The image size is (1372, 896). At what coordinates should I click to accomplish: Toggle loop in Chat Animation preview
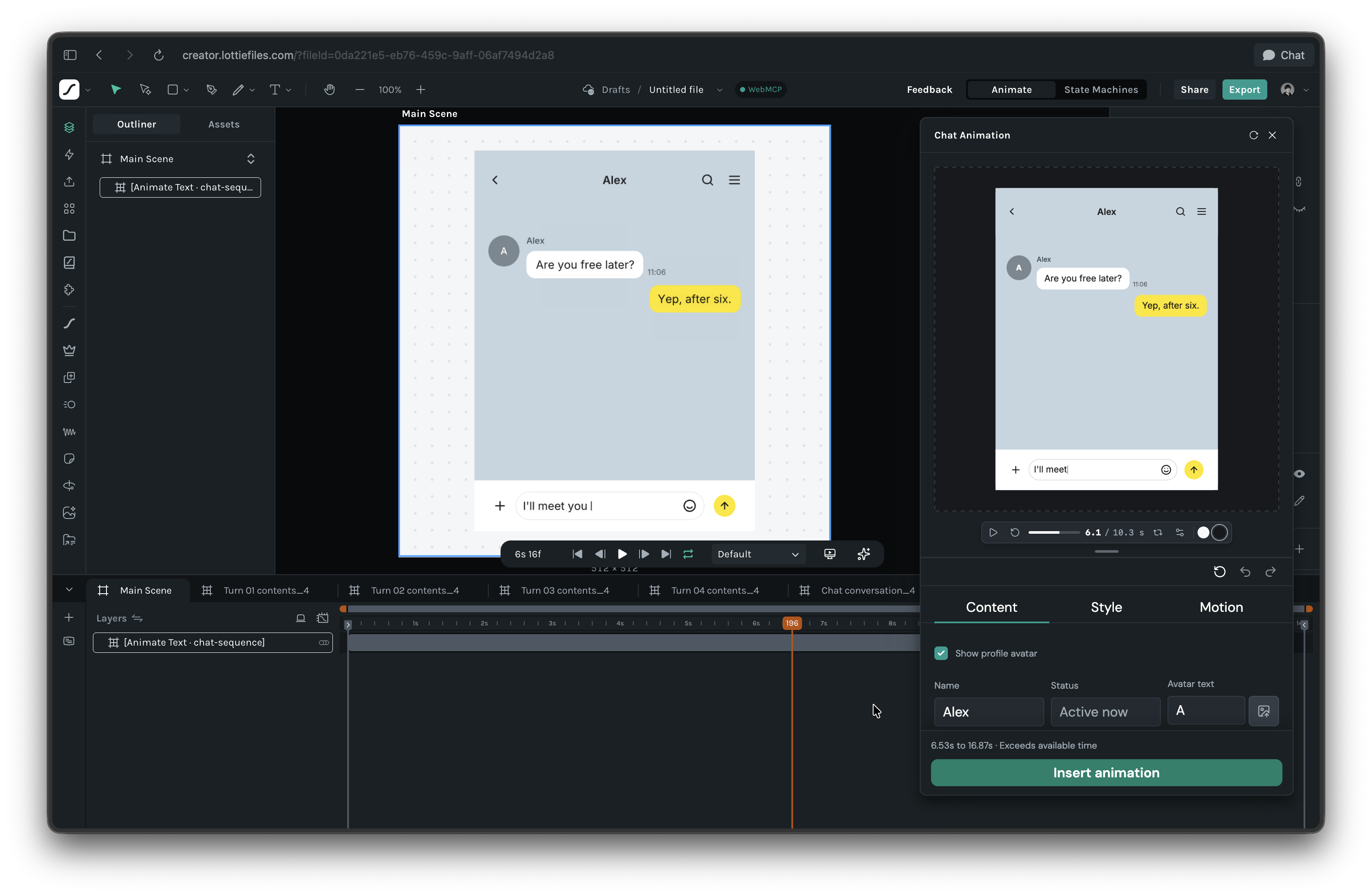click(x=1157, y=532)
